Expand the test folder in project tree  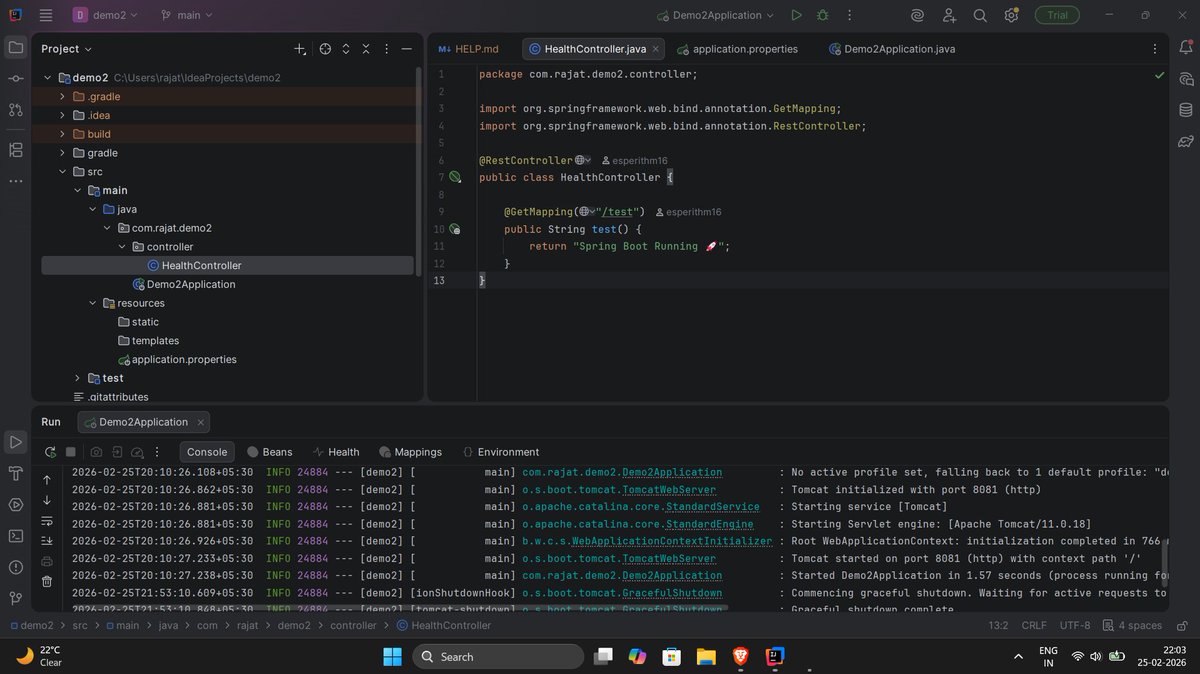click(x=78, y=378)
